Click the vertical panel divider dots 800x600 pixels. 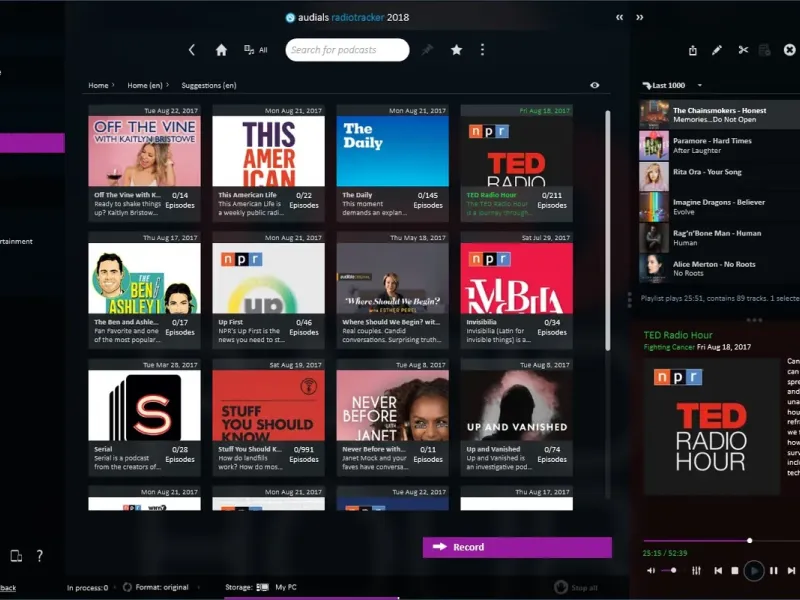[629, 299]
